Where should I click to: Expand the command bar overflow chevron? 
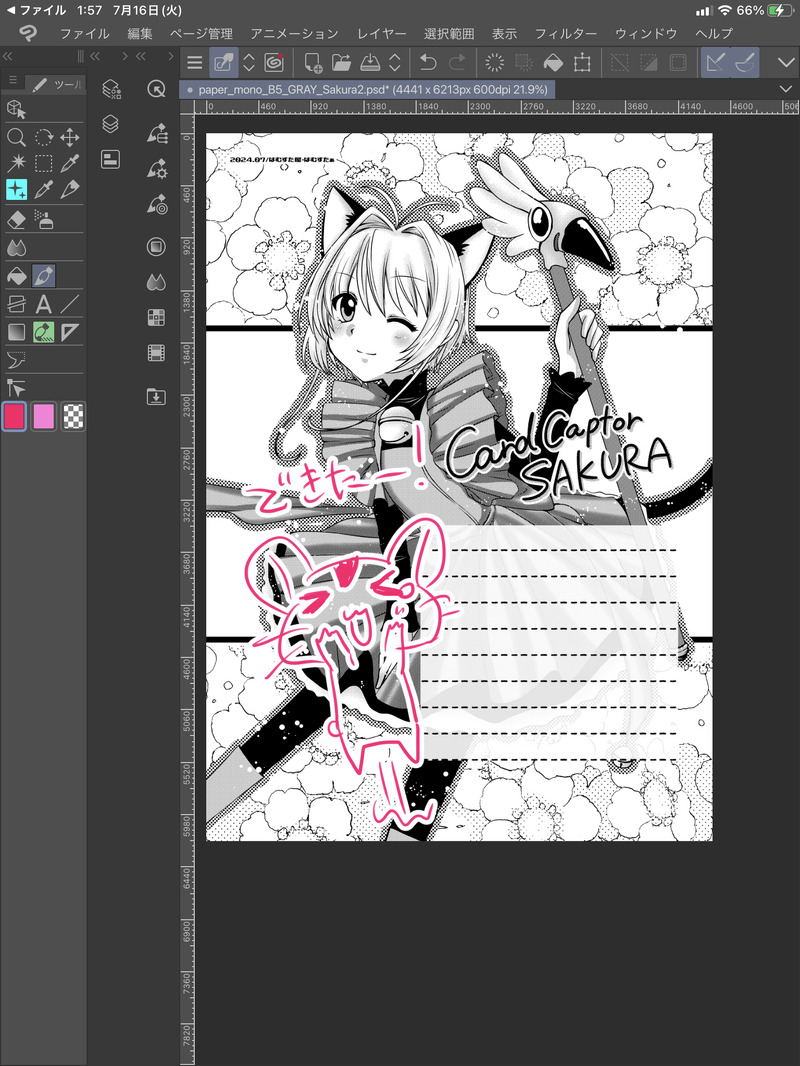(x=786, y=63)
